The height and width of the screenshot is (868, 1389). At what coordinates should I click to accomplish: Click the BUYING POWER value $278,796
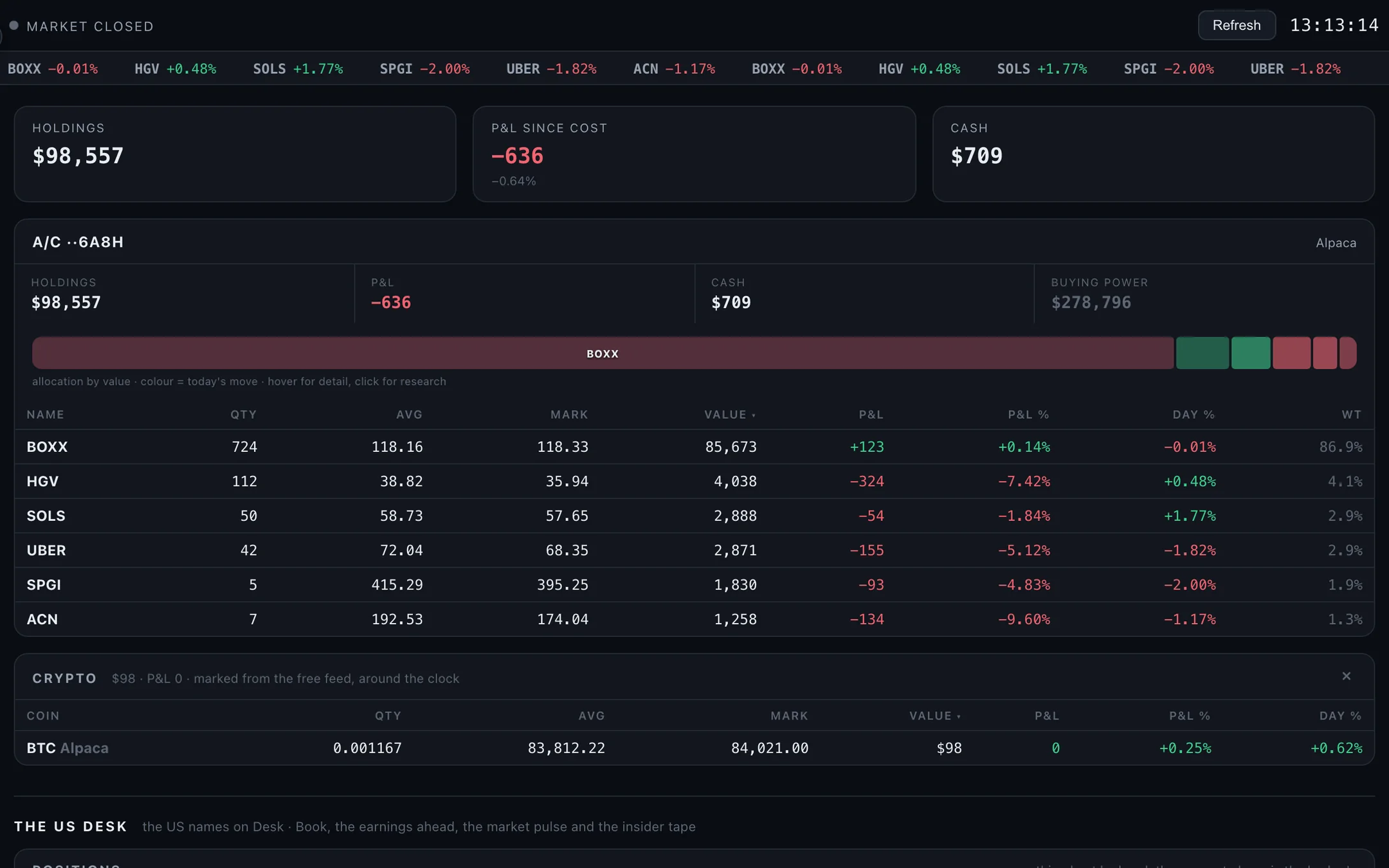coord(1091,303)
